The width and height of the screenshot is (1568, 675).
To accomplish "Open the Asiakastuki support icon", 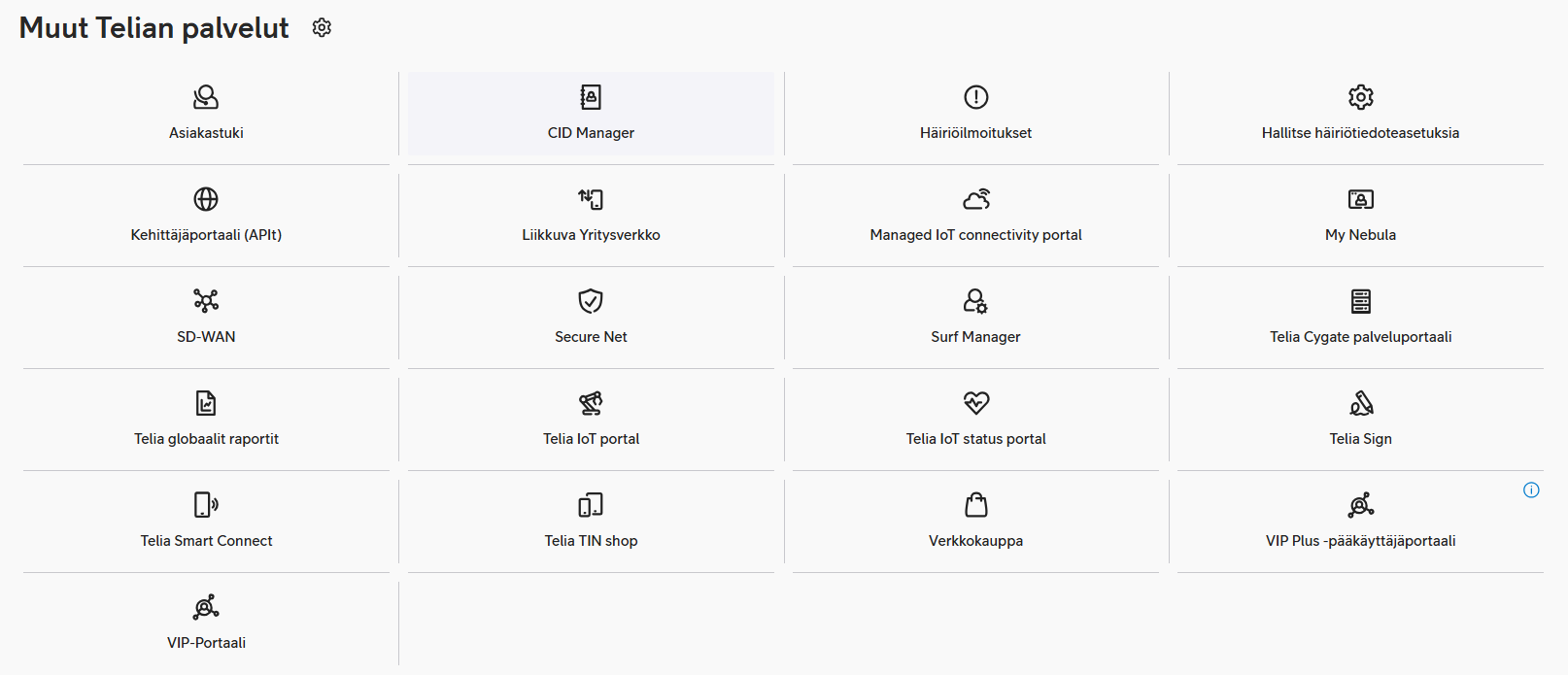I will click(x=206, y=97).
